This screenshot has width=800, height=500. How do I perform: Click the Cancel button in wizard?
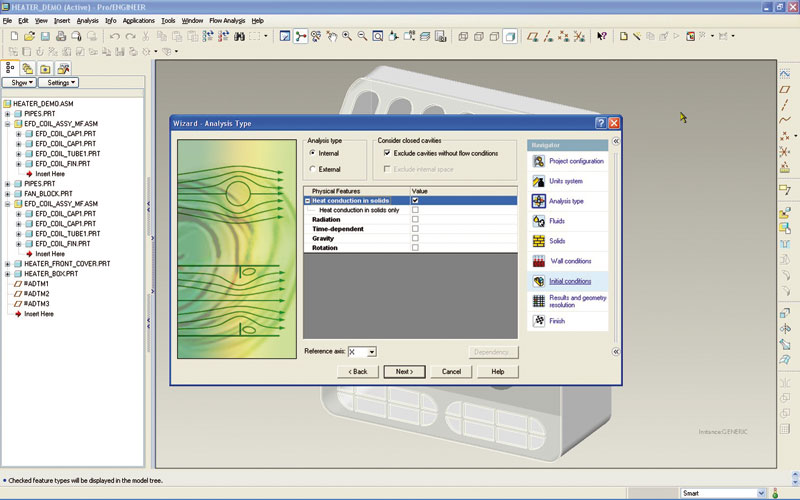(x=451, y=371)
